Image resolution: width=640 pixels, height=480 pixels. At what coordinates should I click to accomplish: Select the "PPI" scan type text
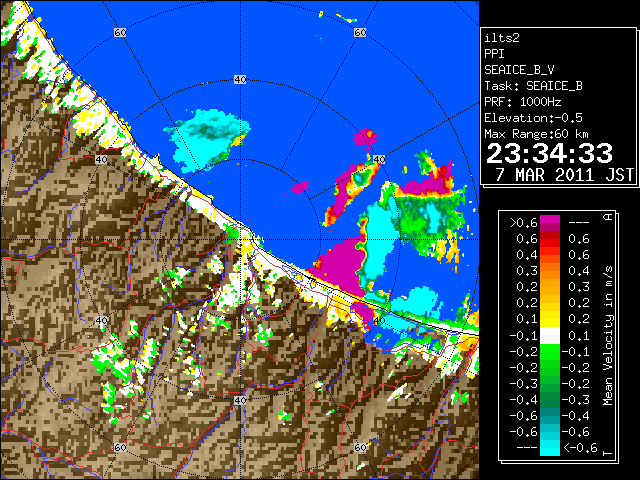(494, 54)
